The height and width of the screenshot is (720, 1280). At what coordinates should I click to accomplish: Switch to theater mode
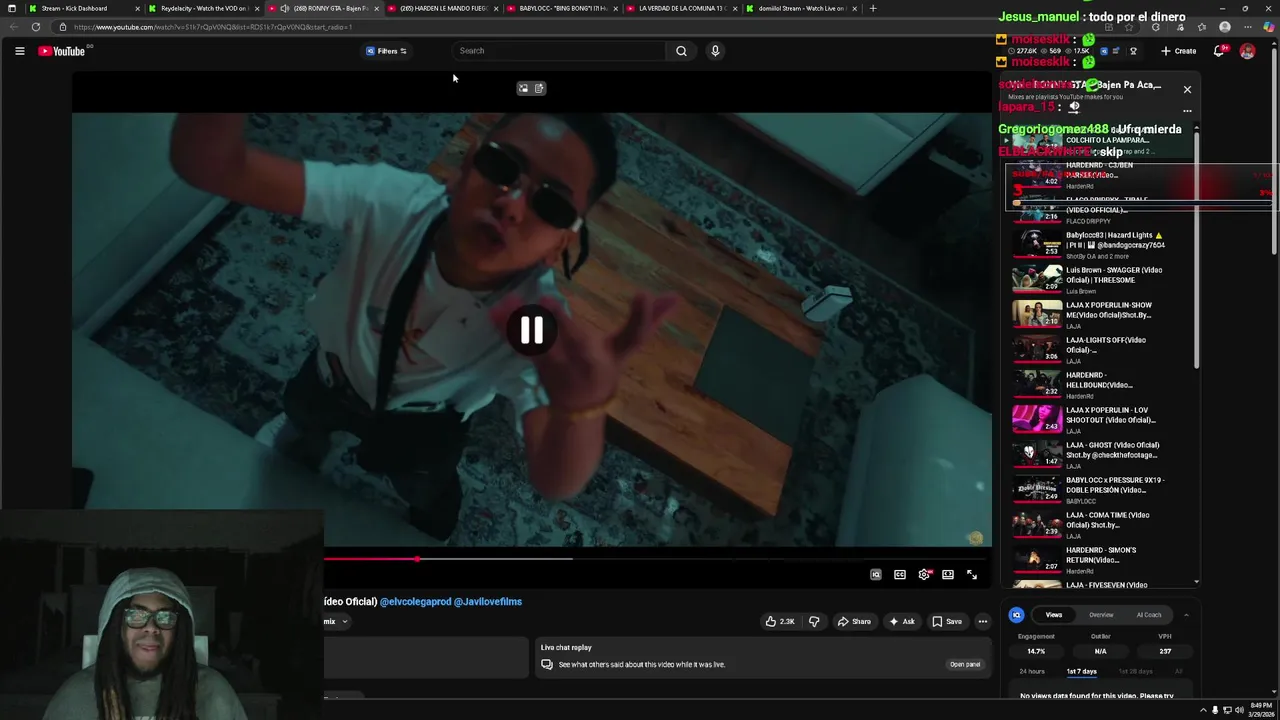[x=948, y=575]
